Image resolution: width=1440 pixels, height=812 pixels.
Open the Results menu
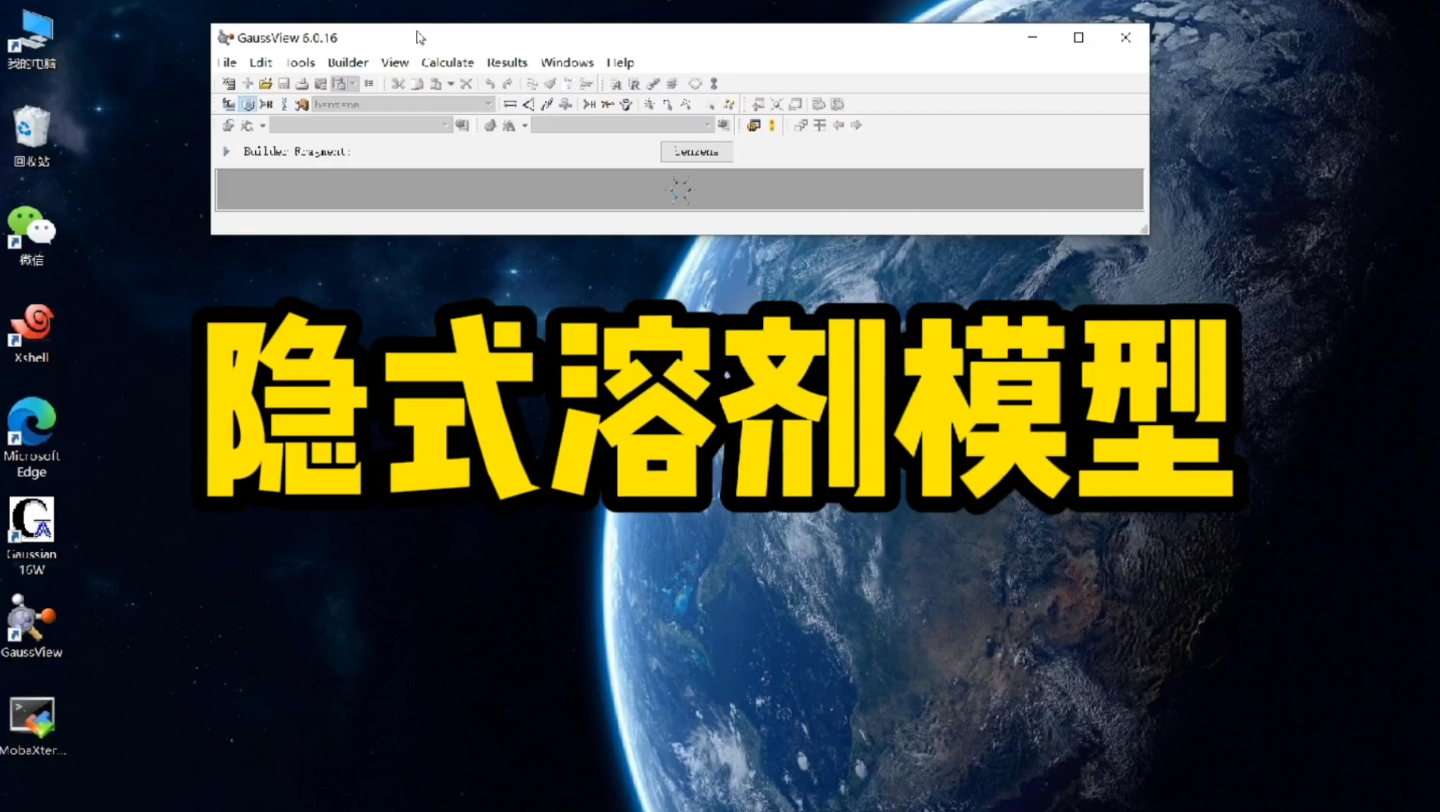click(507, 62)
